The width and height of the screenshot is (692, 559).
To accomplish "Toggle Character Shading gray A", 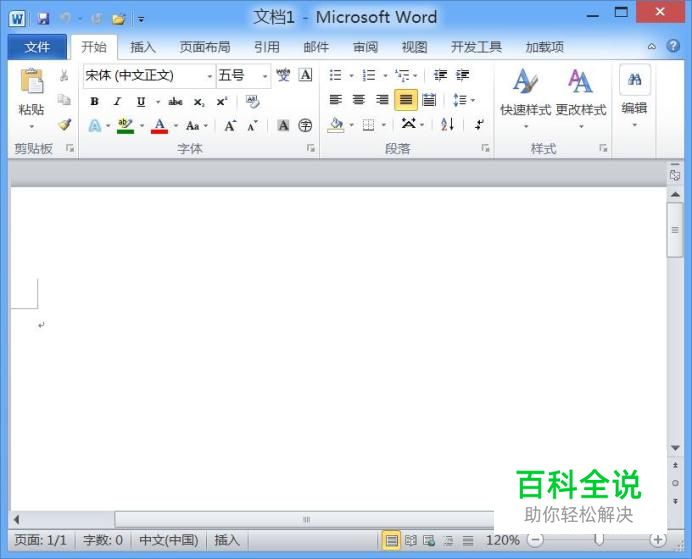I will pos(283,126).
